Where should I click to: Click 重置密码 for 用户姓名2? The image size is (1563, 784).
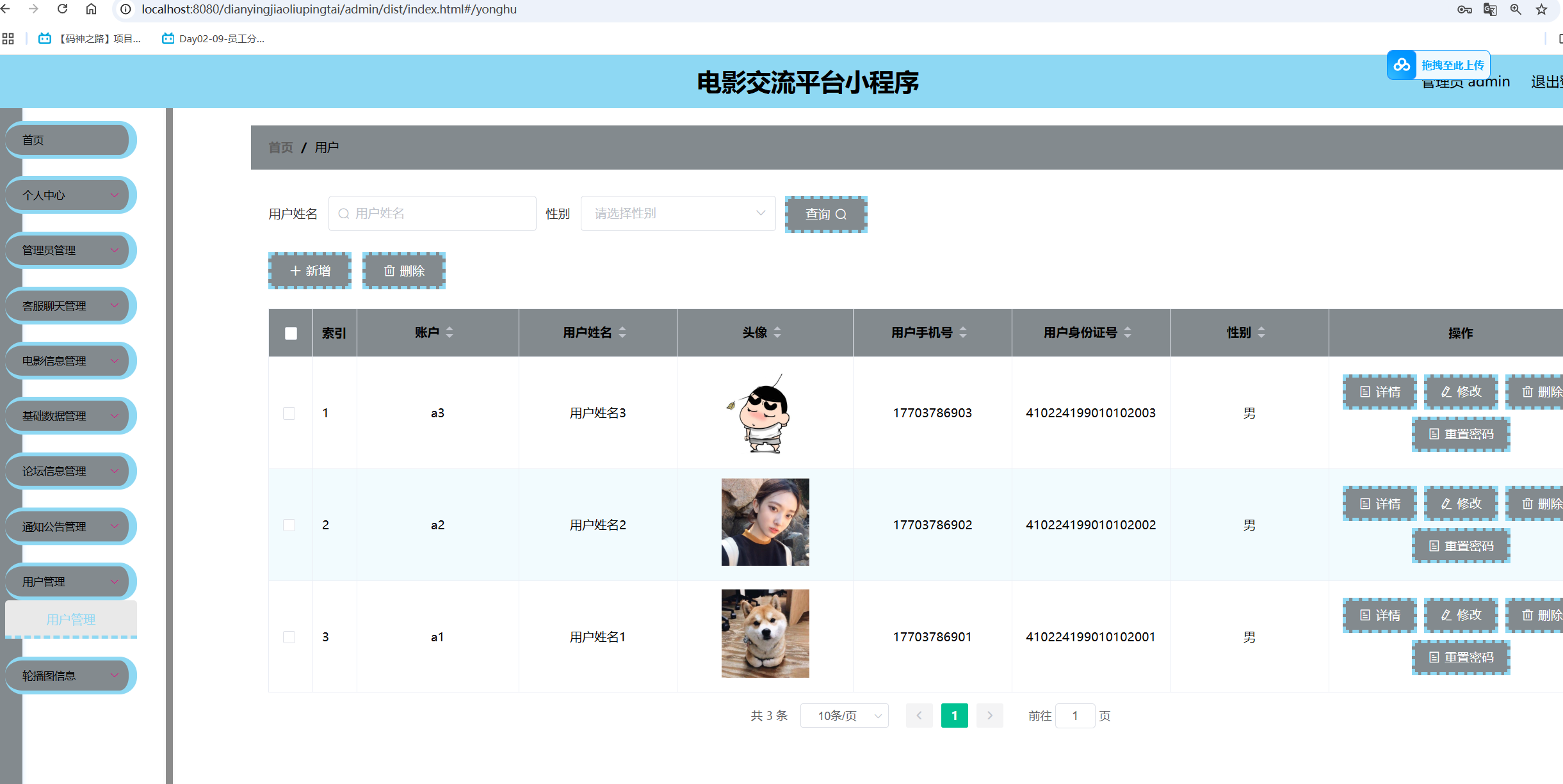(1461, 546)
